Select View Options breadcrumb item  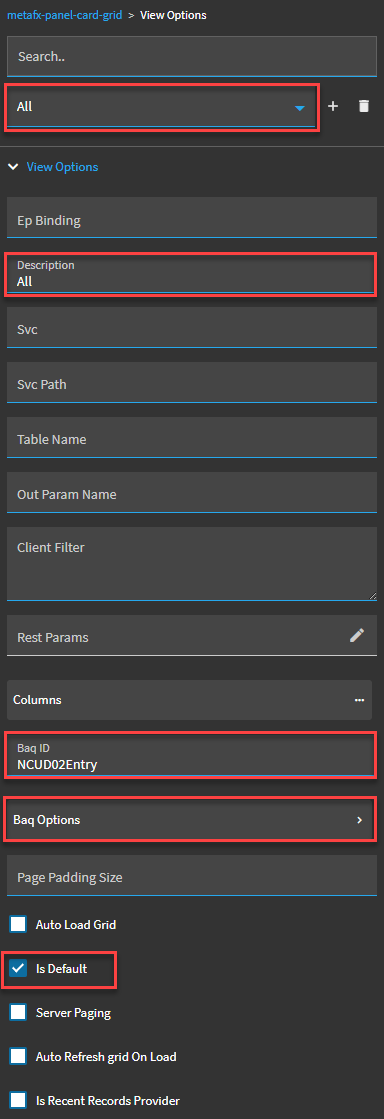[x=173, y=14]
